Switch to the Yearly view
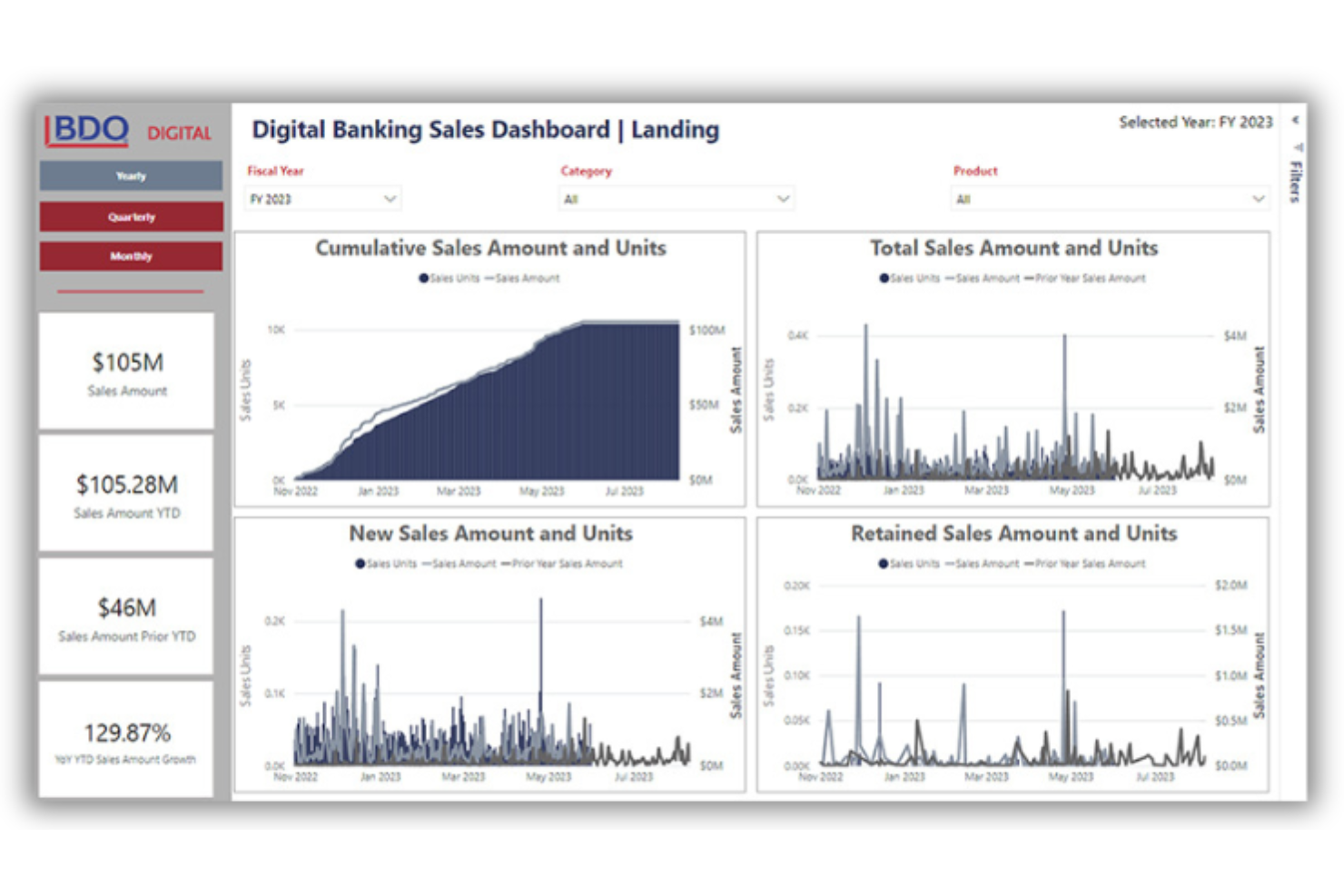This screenshot has height=896, width=1344. (131, 176)
